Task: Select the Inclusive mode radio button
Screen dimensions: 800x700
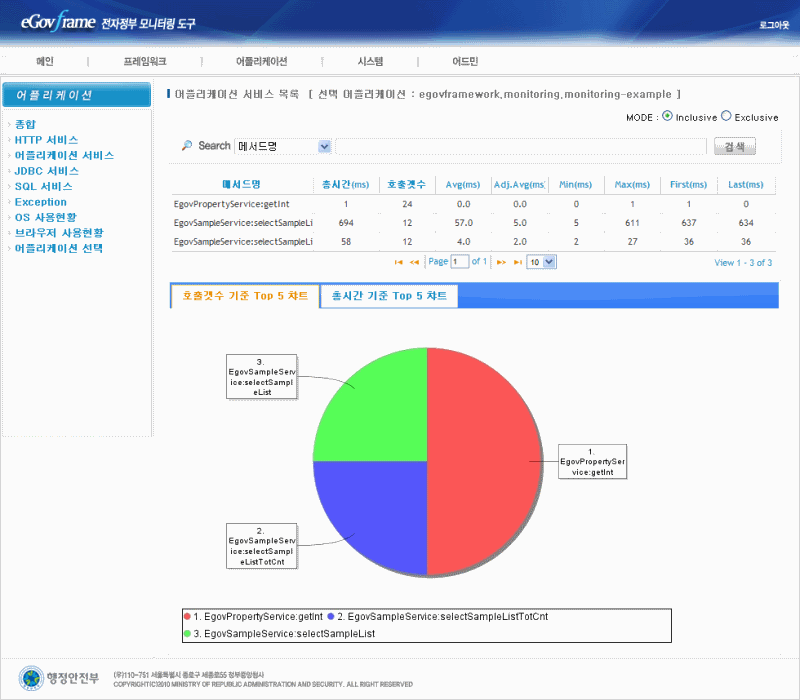Action: click(x=667, y=116)
